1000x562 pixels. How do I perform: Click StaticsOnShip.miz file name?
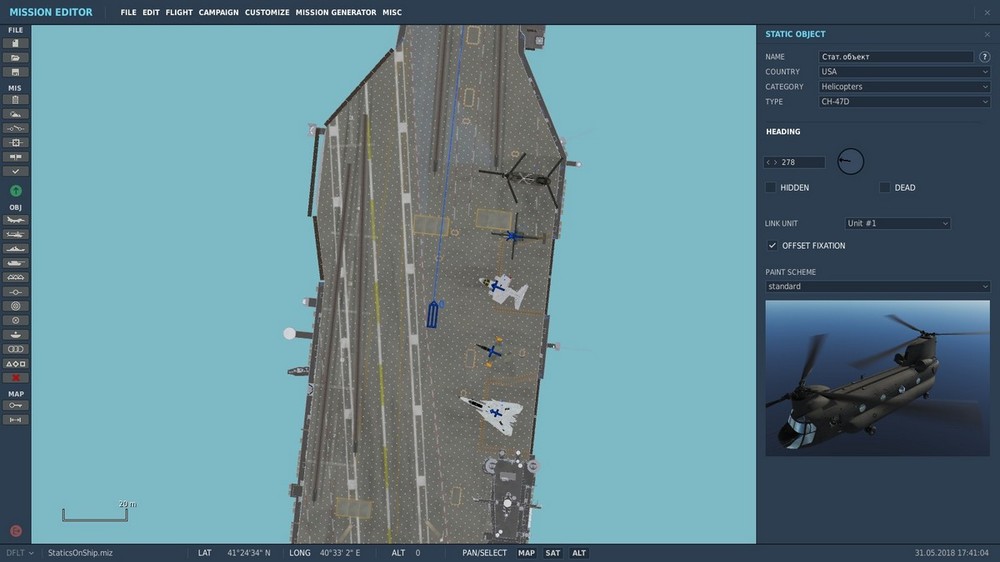(80, 553)
